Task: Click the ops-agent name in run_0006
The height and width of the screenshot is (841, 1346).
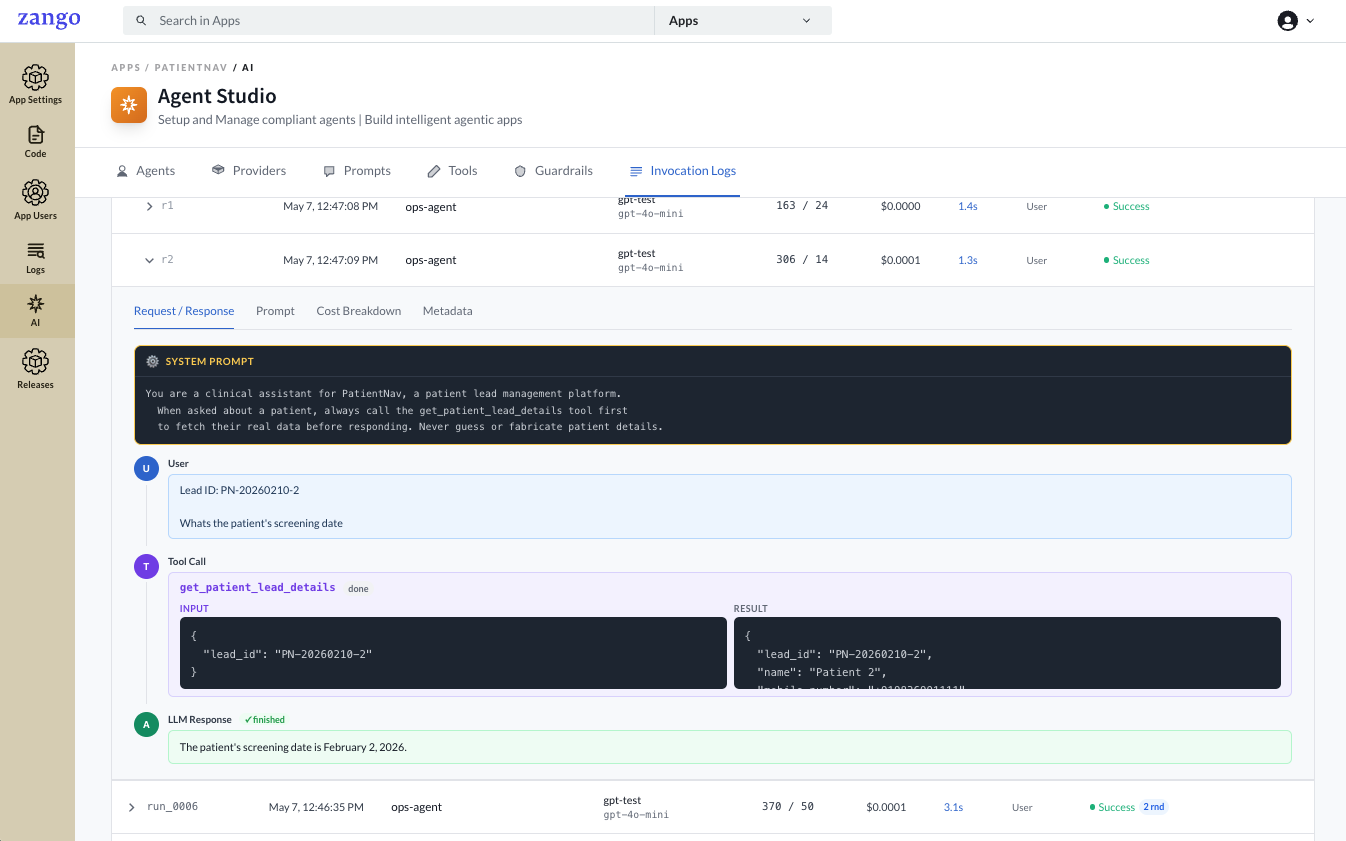Action: [x=417, y=807]
